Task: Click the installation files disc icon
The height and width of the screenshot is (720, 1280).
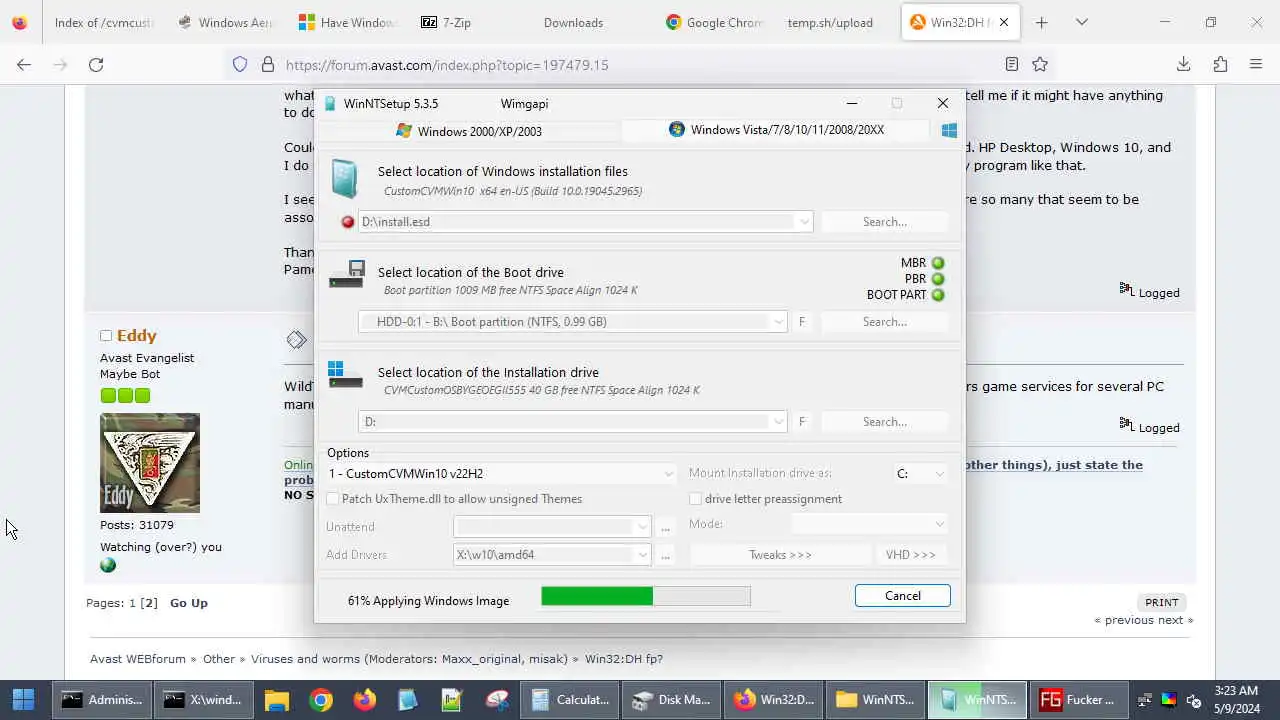Action: point(344,179)
